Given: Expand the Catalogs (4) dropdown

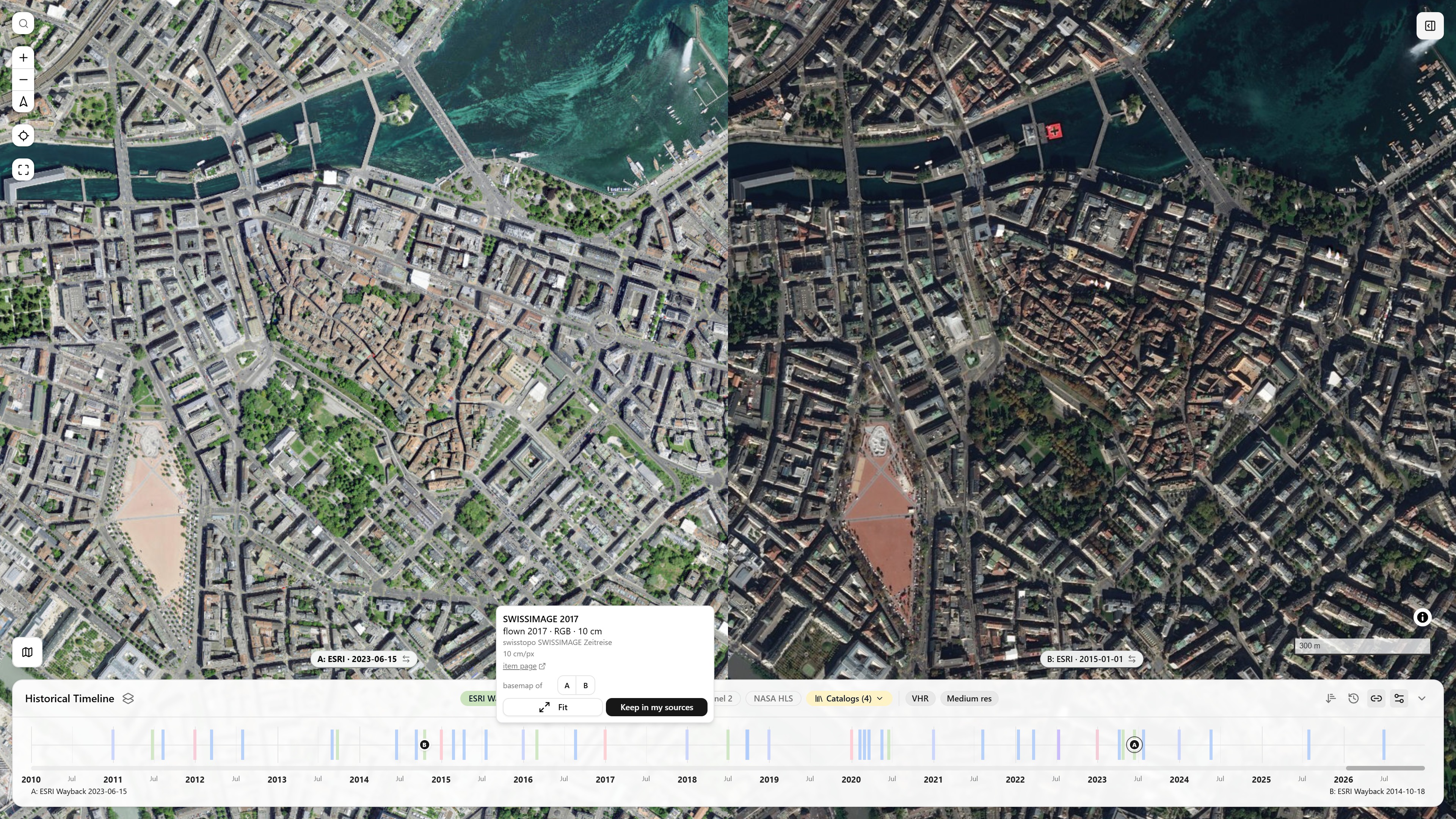Looking at the screenshot, I should tap(849, 698).
